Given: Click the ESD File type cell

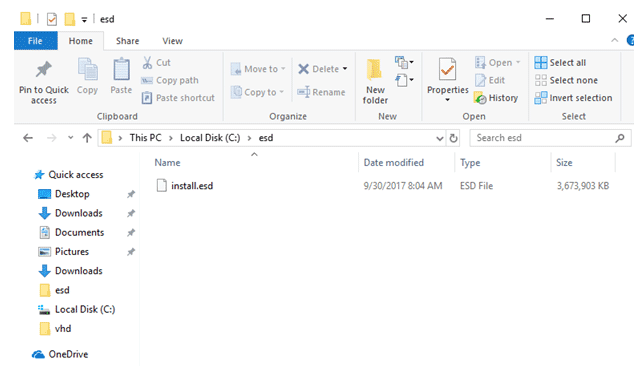Looking at the screenshot, I should tap(476, 186).
